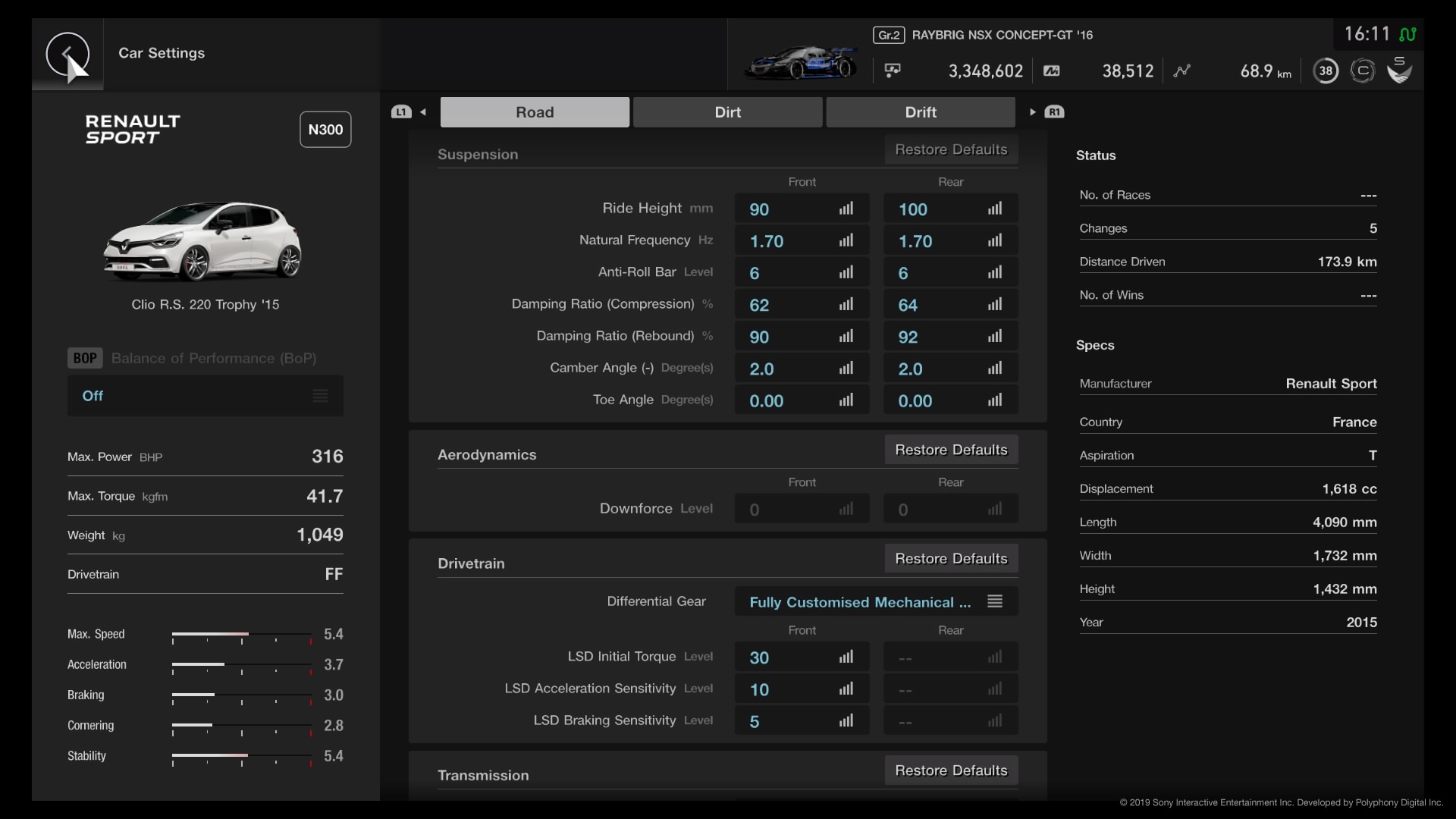Click the right arrow after the Drift tab

[1032, 112]
